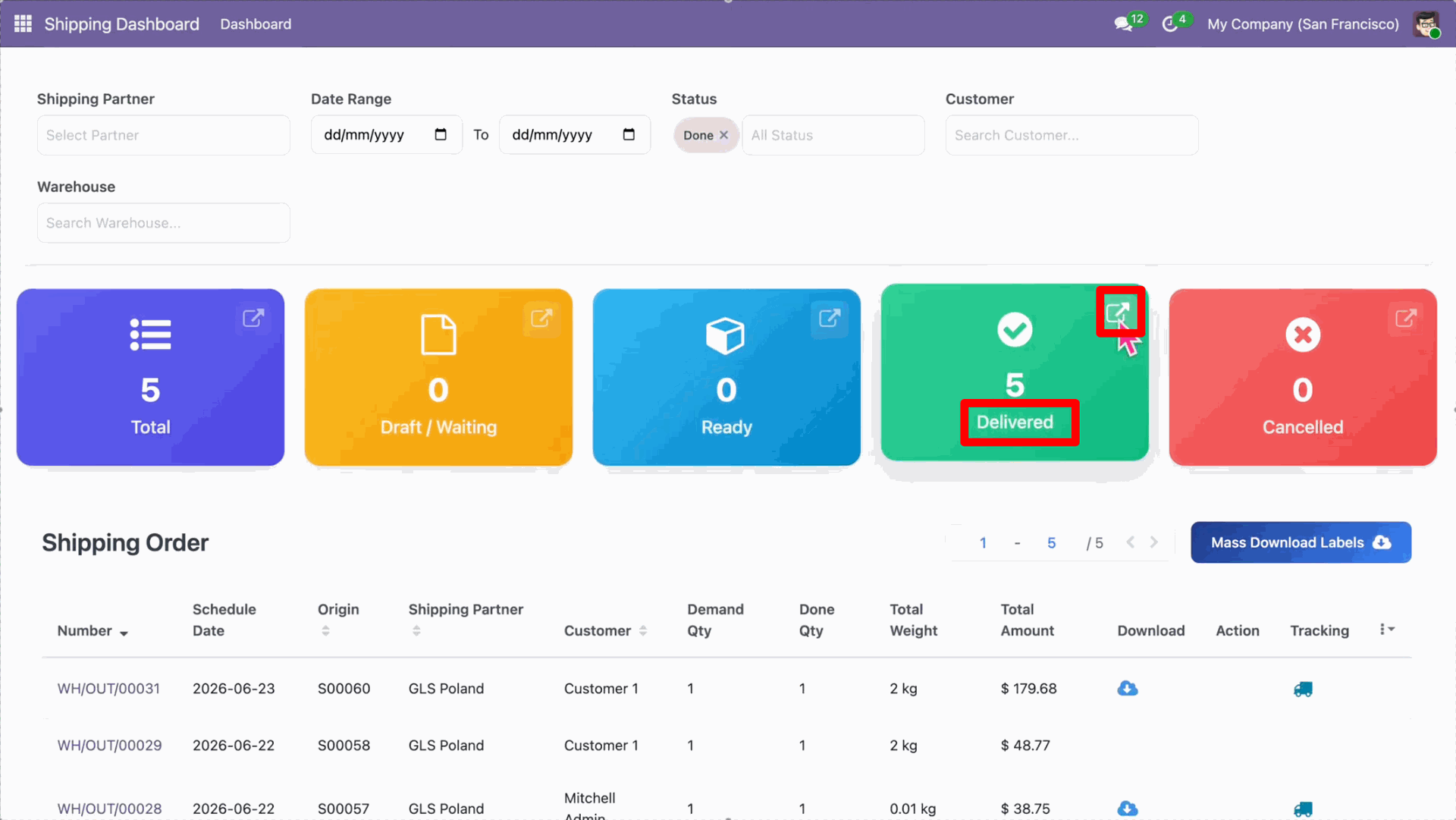Viewport: 1456px width, 820px height.
Task: Open the All Status dropdown field
Action: (833, 135)
